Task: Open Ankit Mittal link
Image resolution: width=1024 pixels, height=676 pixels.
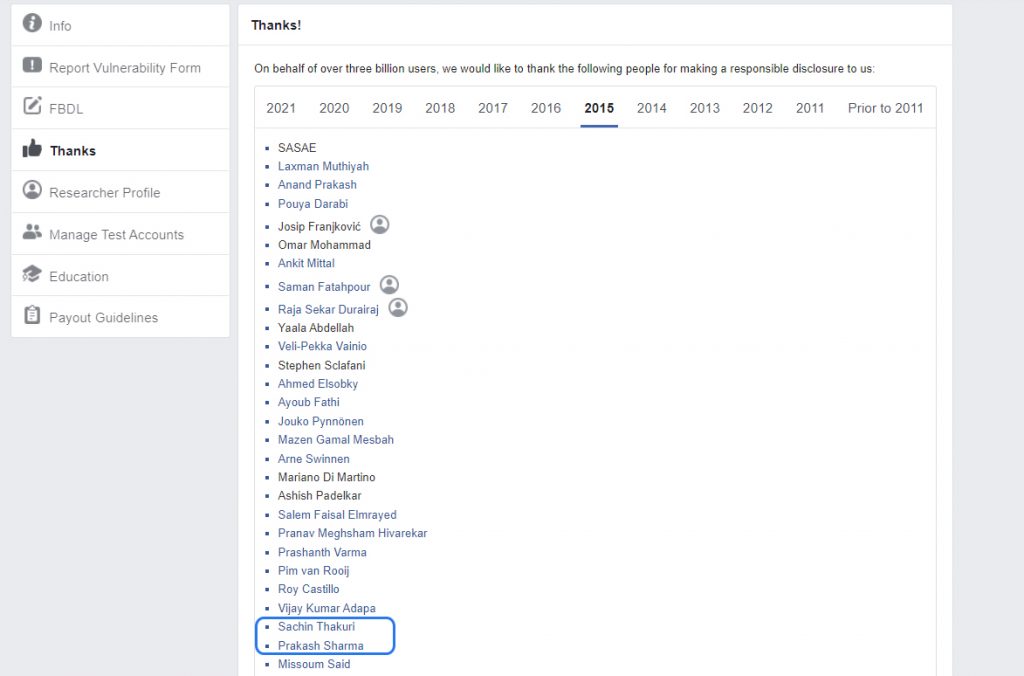Action: coord(306,263)
